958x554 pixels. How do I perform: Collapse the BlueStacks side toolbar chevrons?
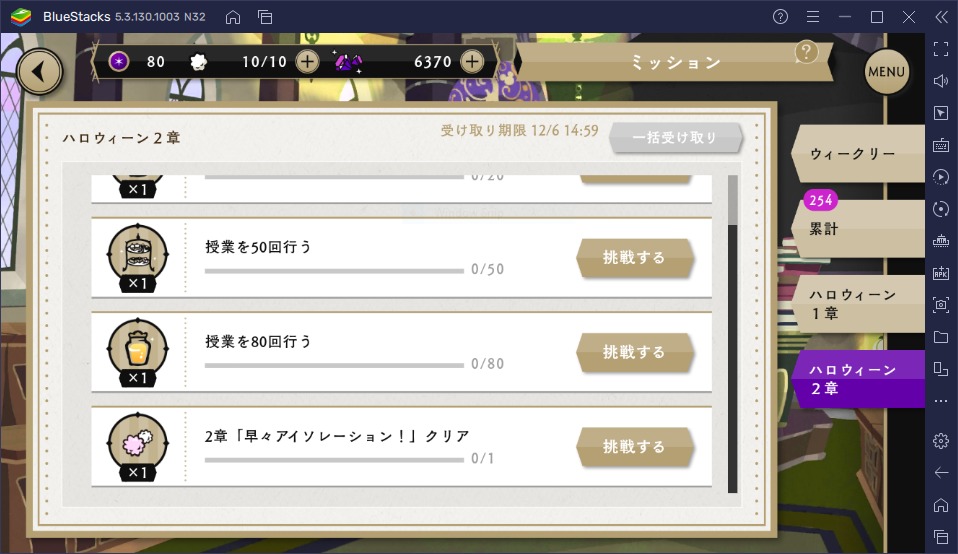point(942,16)
